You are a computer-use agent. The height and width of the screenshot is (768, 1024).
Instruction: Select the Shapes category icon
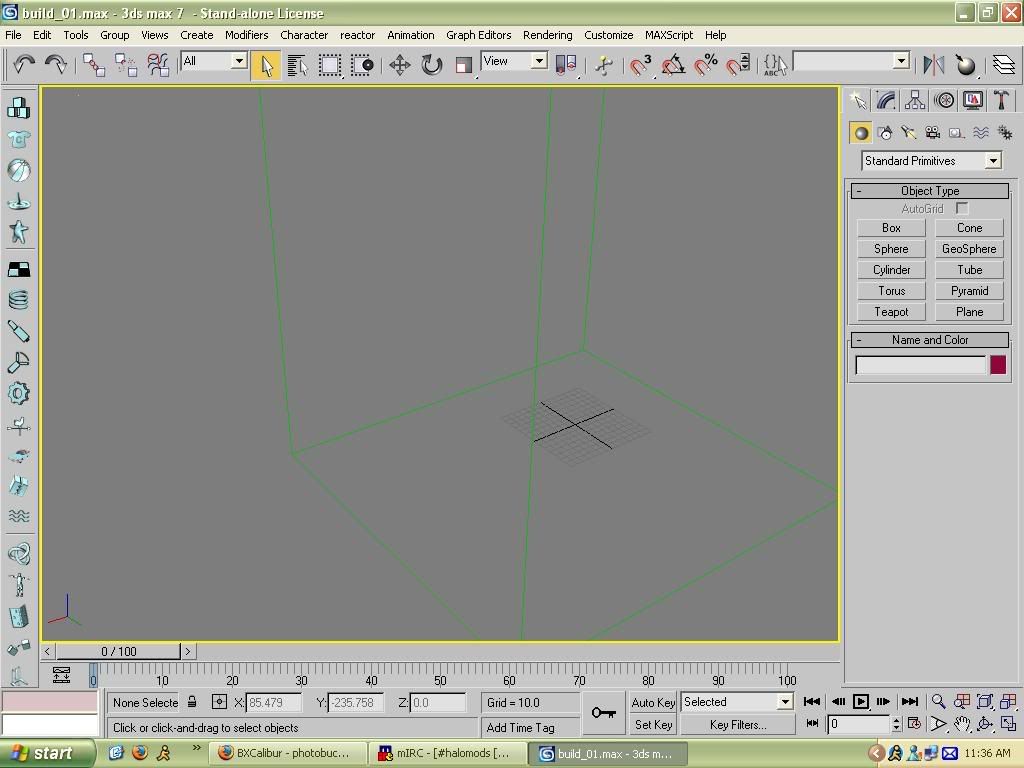(885, 133)
